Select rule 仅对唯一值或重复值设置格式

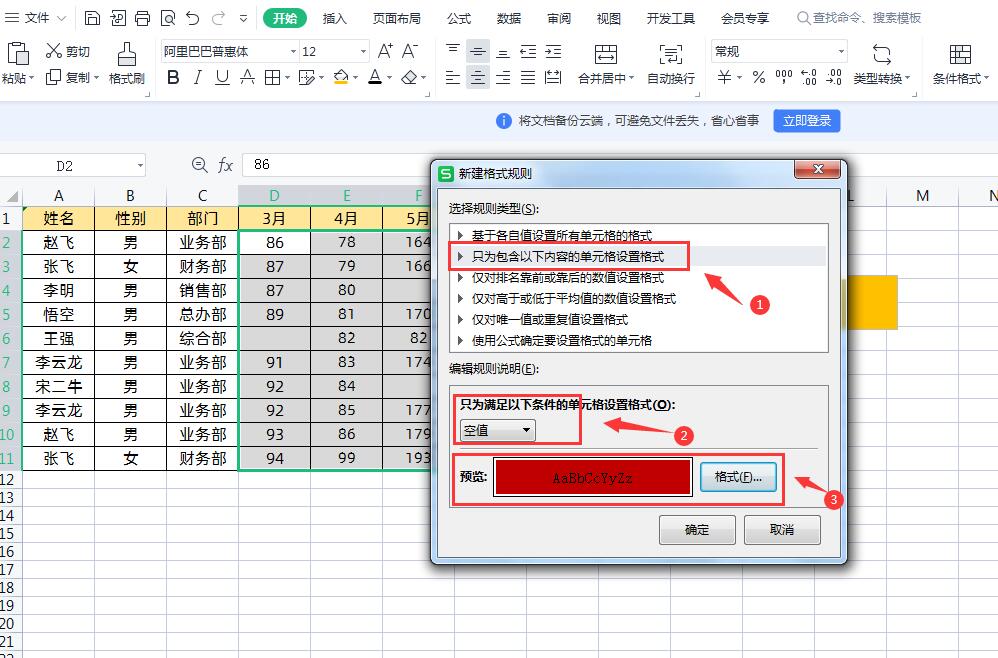550,319
